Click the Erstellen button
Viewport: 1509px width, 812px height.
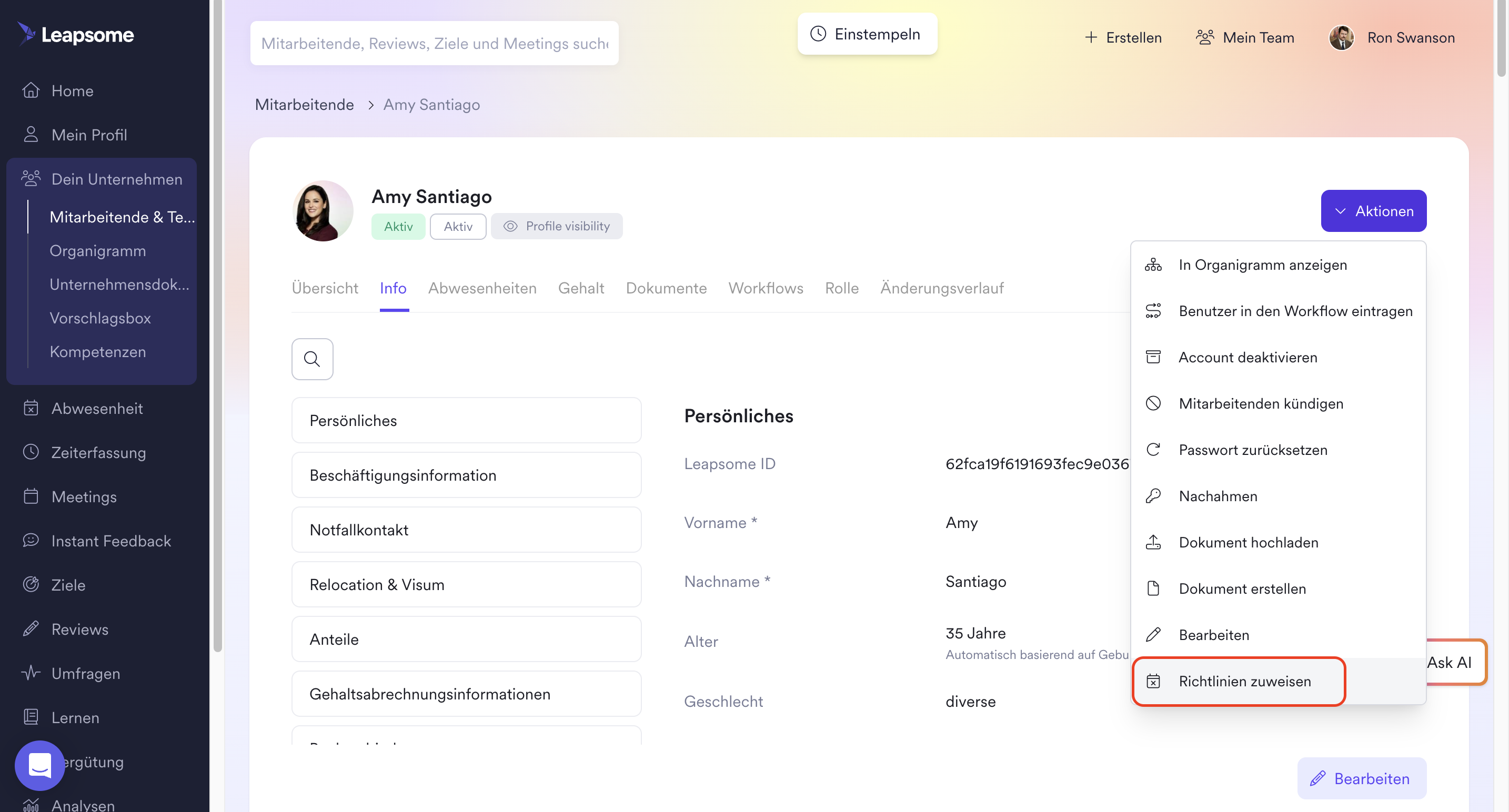(1123, 37)
